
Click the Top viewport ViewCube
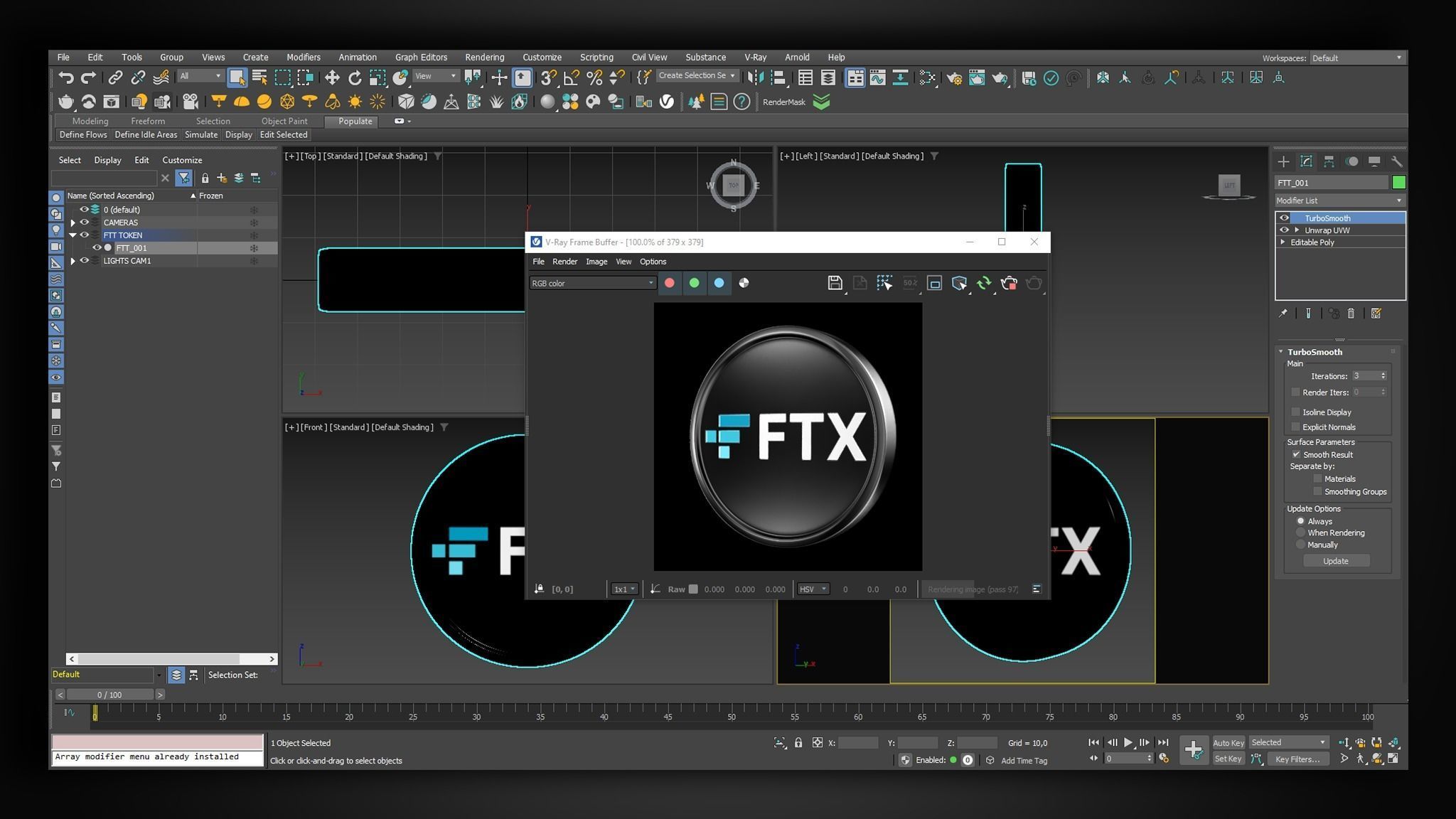pos(733,186)
